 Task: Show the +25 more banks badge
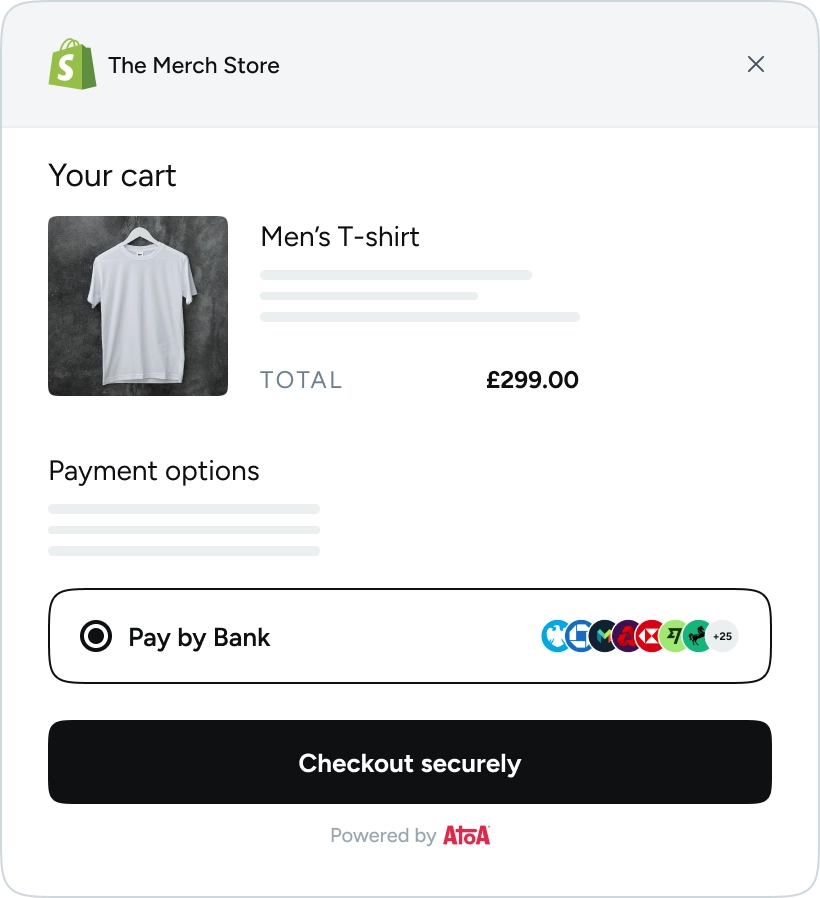click(723, 636)
